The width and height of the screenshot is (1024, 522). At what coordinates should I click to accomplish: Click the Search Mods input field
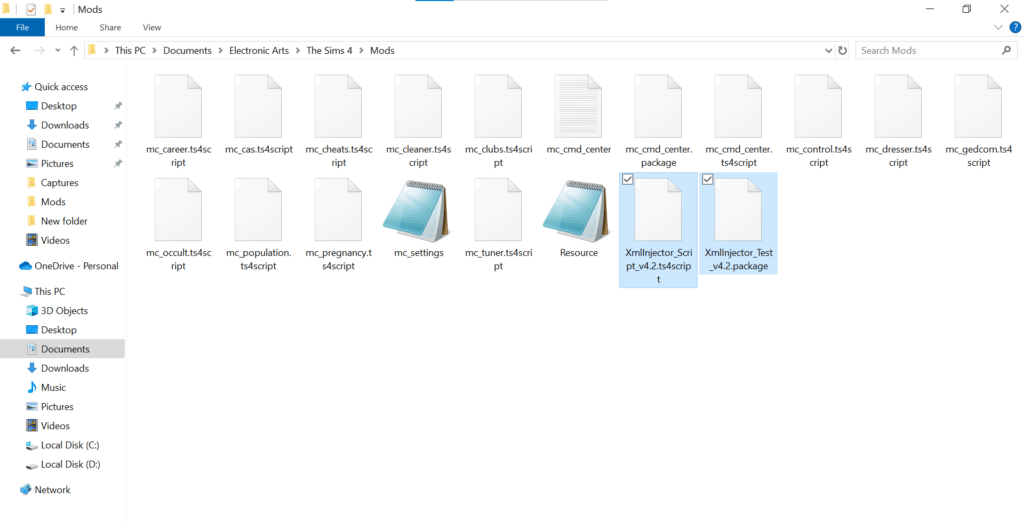pos(925,50)
